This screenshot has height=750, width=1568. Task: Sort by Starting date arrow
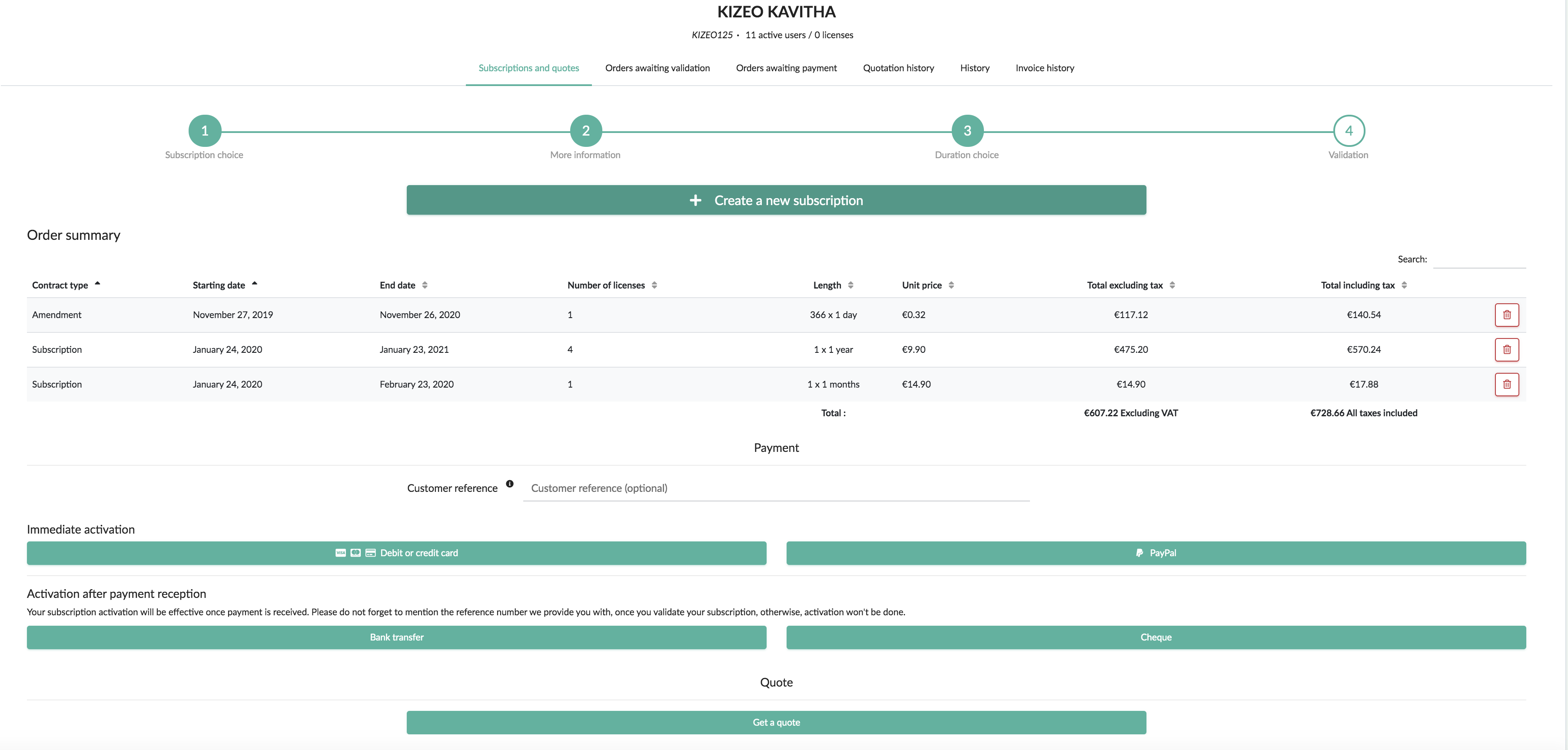254,284
